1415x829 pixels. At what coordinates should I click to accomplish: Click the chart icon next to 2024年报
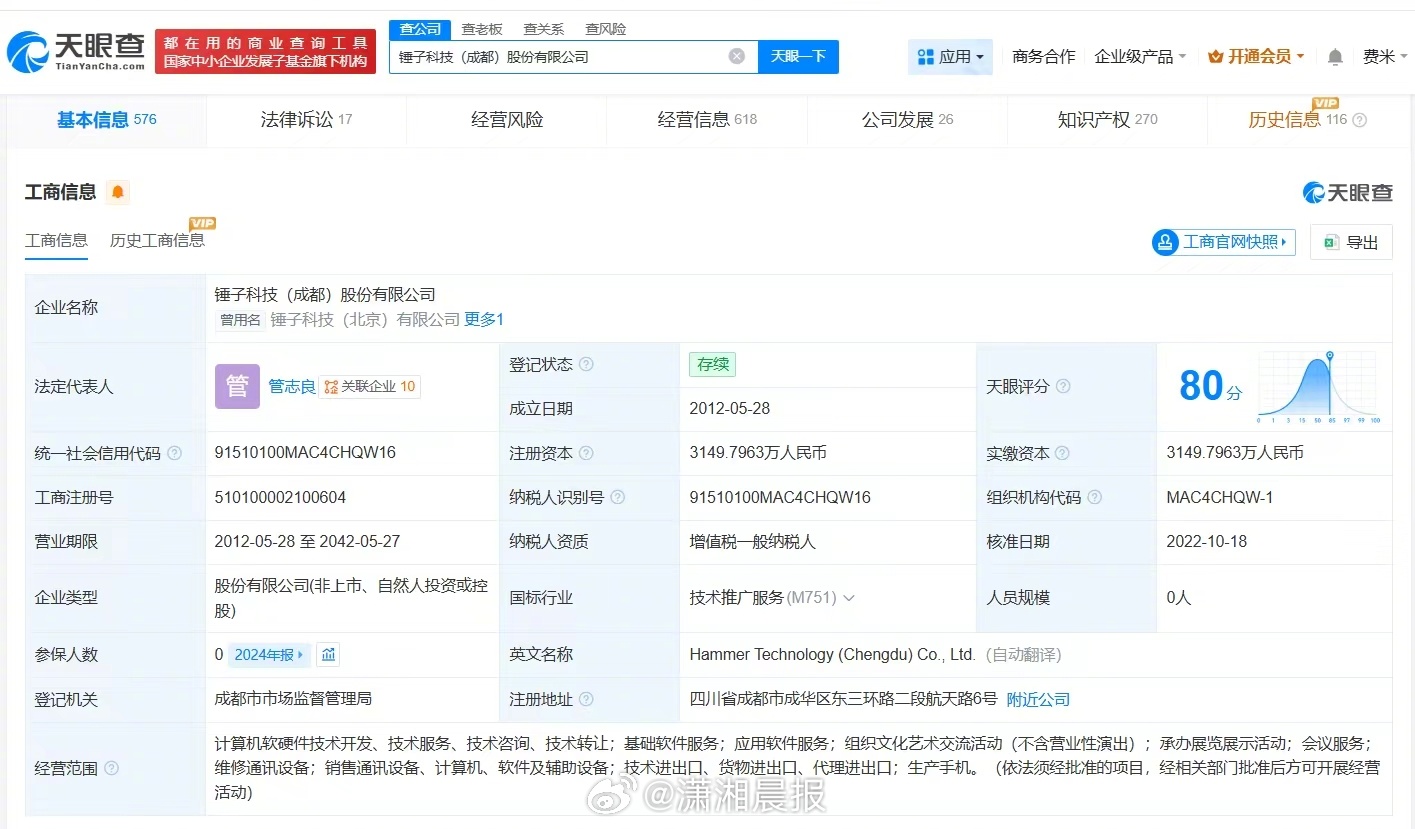pos(329,655)
